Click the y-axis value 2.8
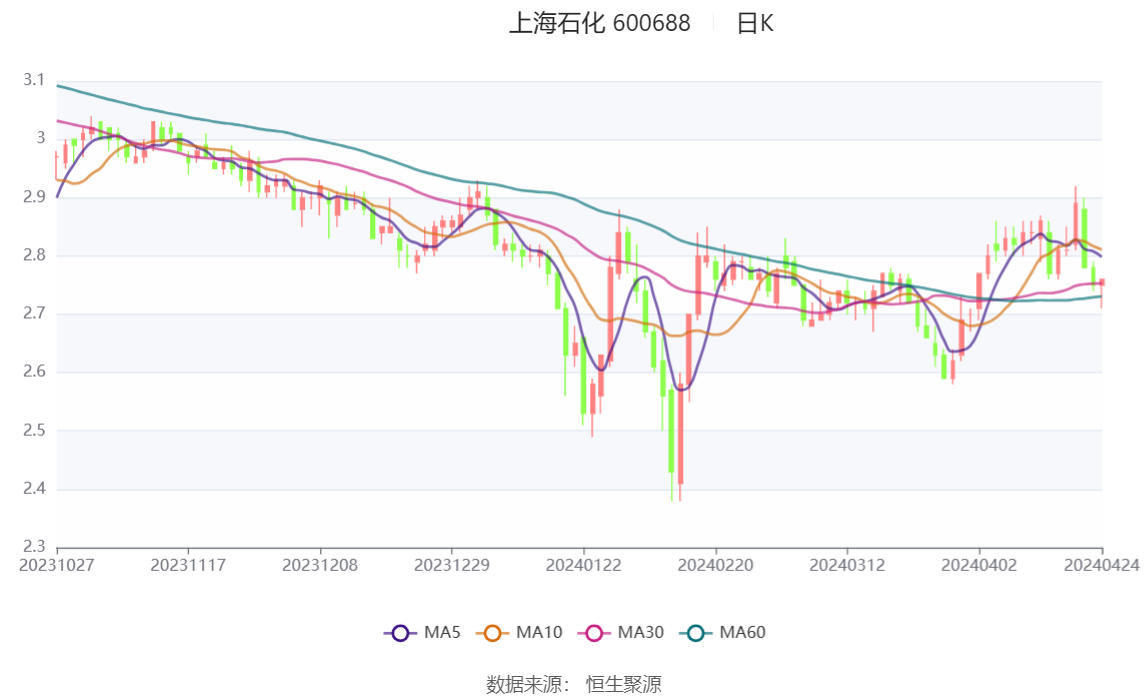Viewport: 1148px width, 699px height. coord(34,255)
